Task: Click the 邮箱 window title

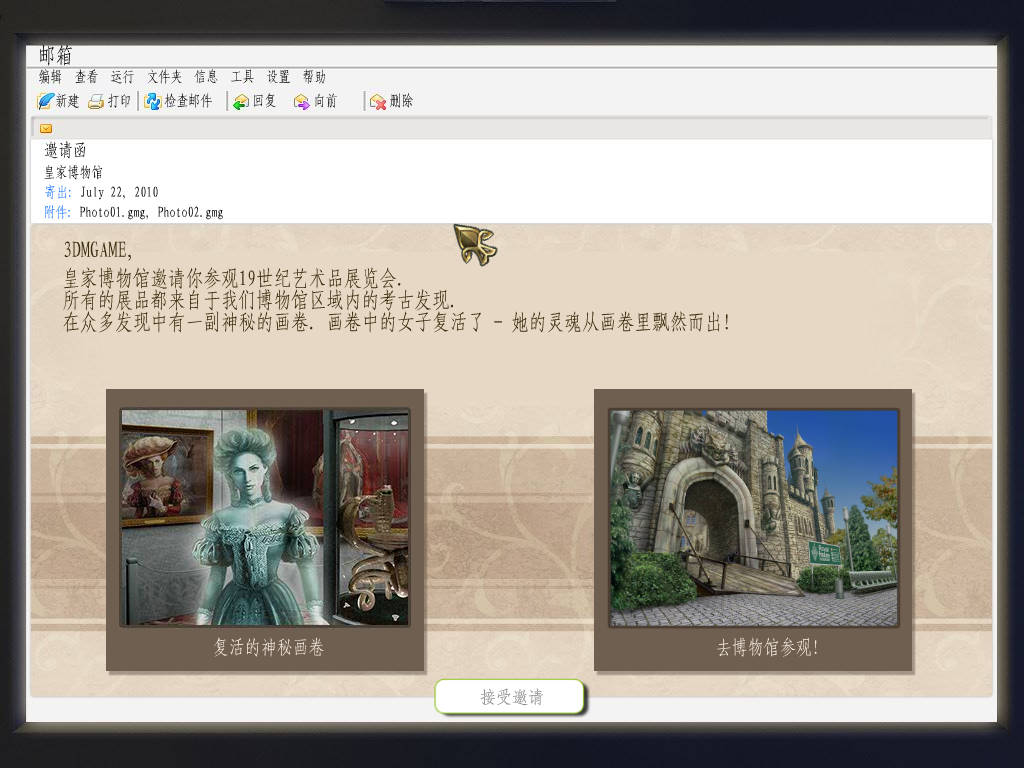Action: pyautogui.click(x=56, y=55)
